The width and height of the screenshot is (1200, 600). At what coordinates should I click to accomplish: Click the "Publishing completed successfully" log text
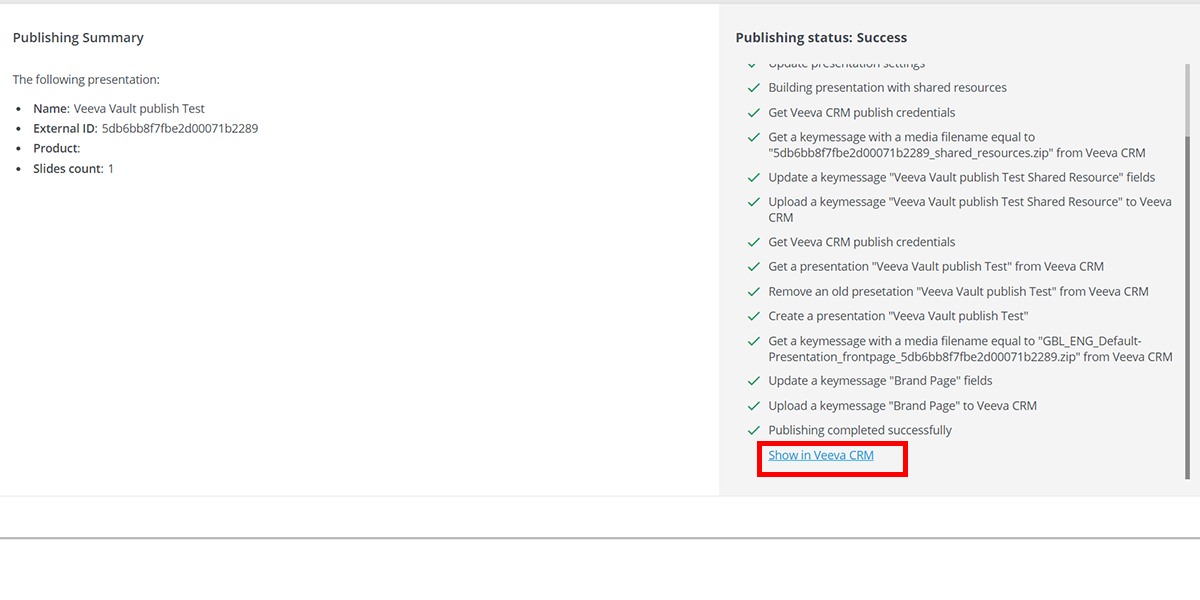click(x=860, y=431)
